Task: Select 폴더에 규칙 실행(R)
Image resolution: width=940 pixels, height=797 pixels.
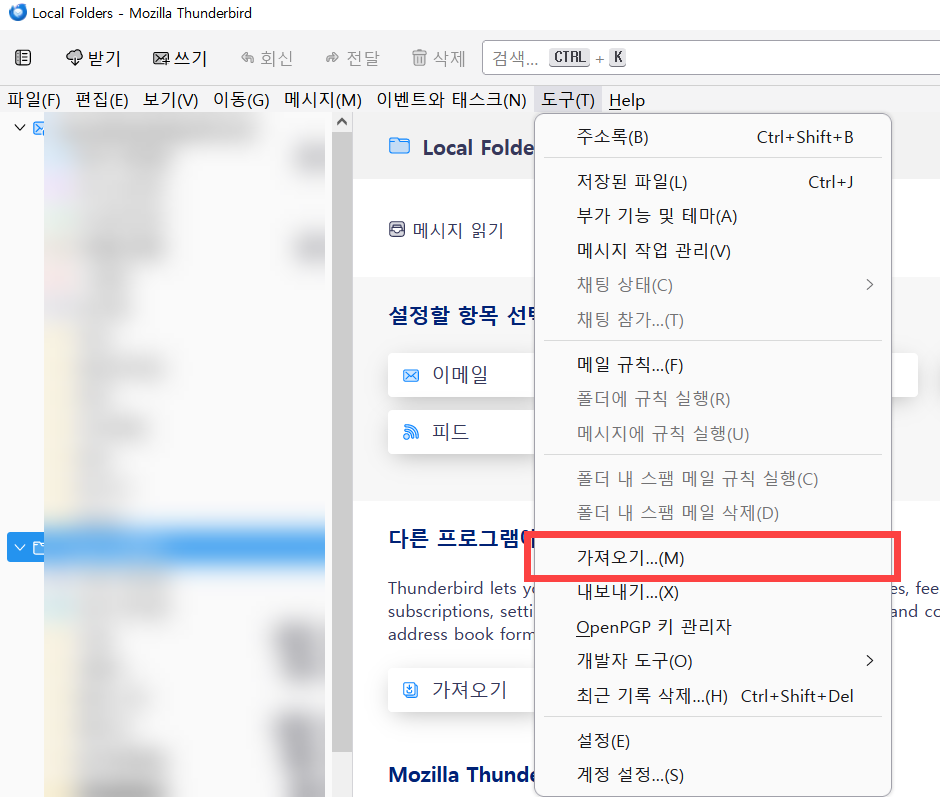Action: [x=713, y=399]
